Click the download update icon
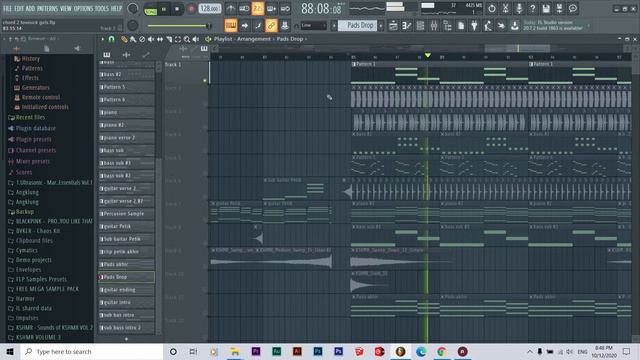The height and width of the screenshot is (360, 640). (x=515, y=26)
